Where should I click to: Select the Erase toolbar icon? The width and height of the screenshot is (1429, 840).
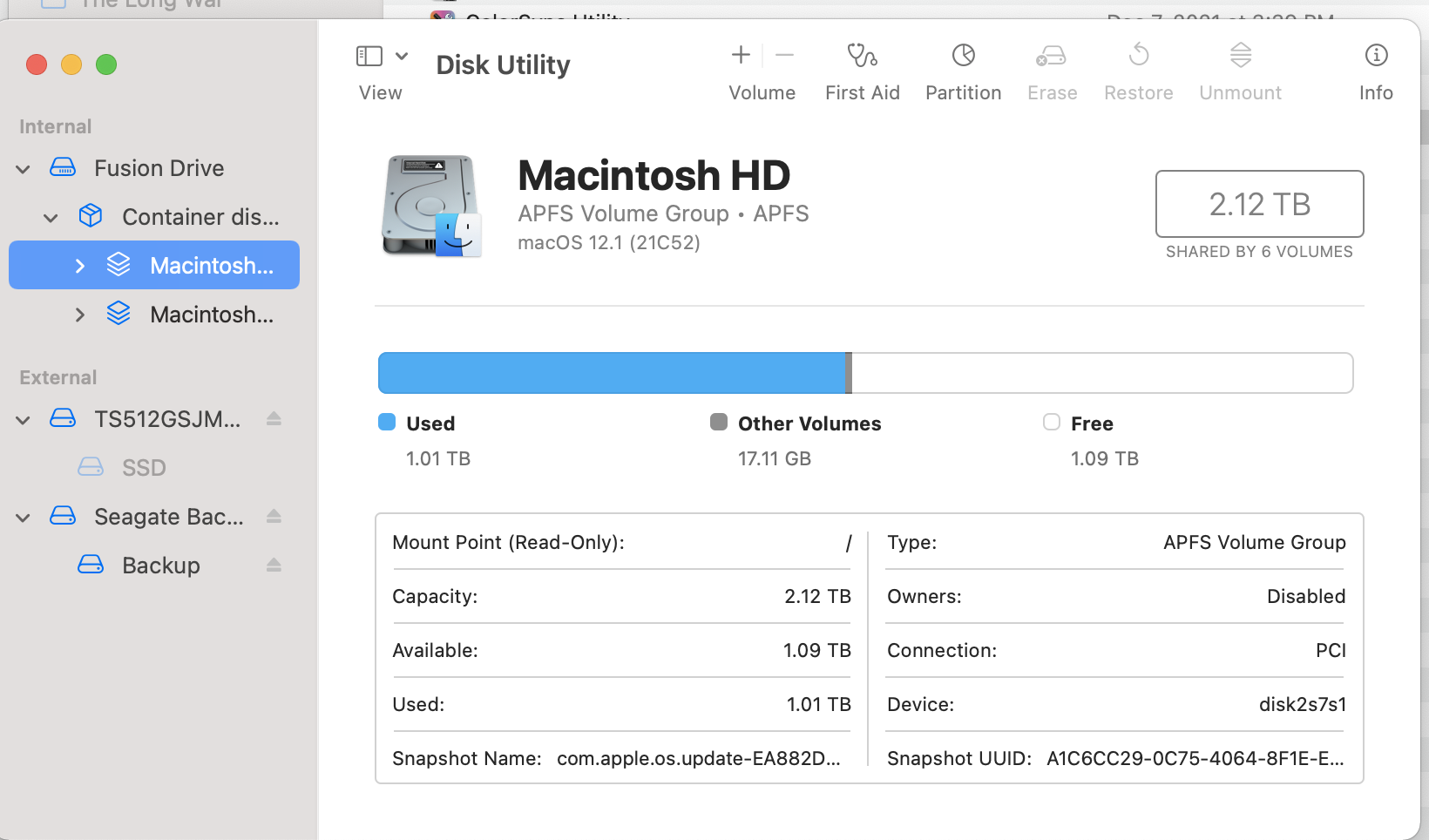[1052, 56]
